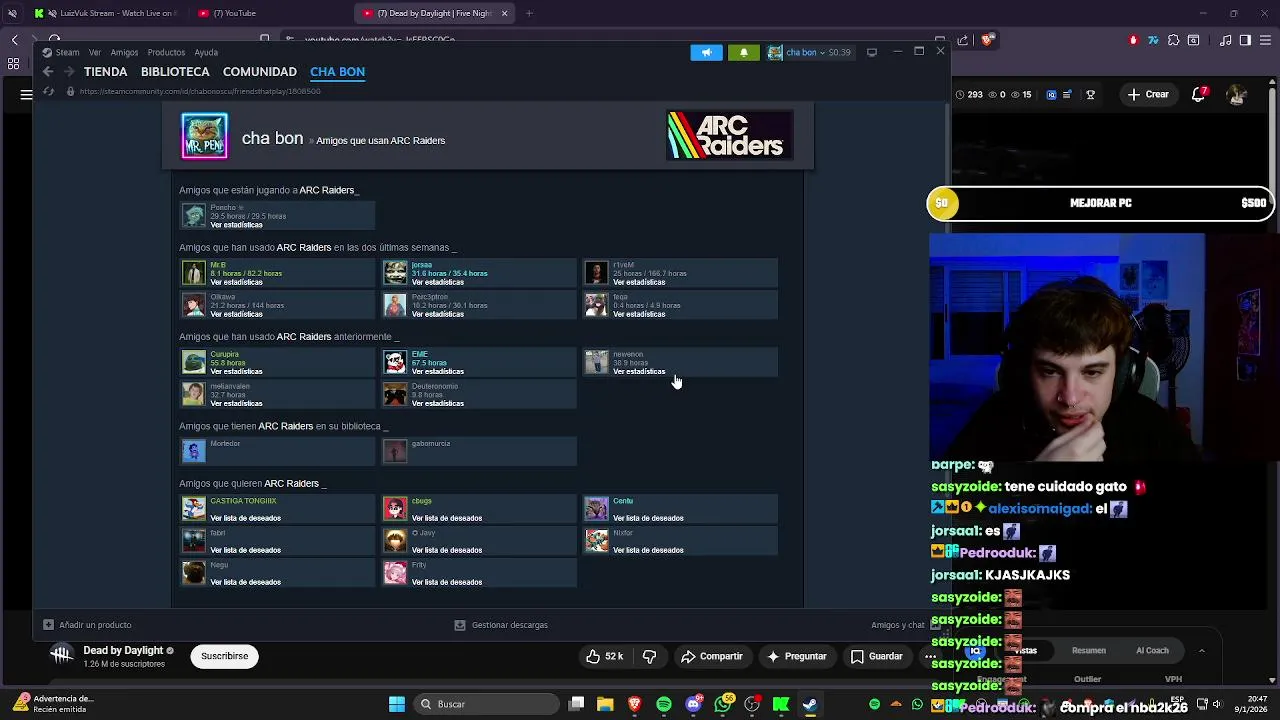
Task: Open ARC Raiders game logo
Action: point(730,135)
